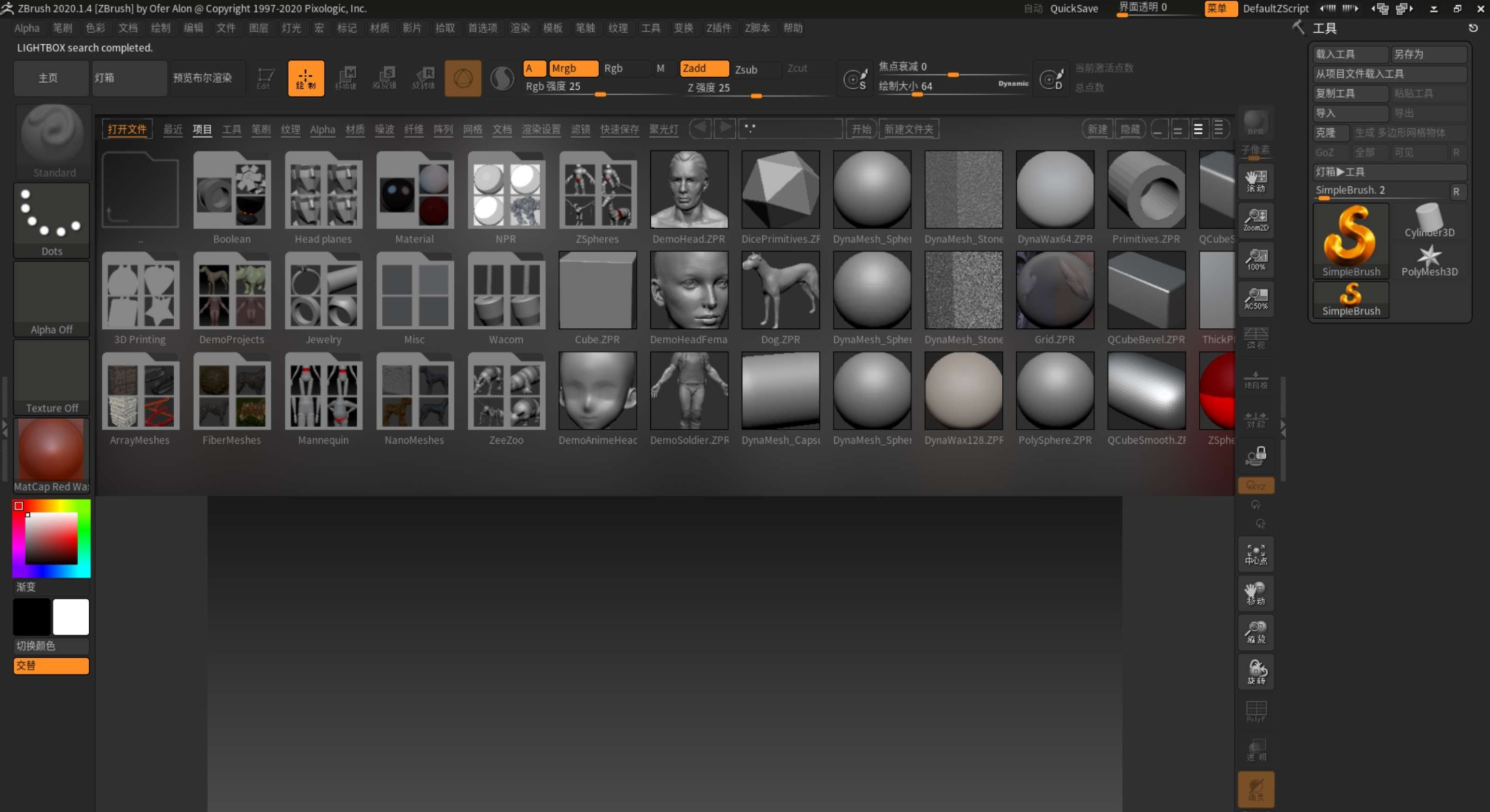Click the AC50% half-size icon
Viewport: 1490px width, 812px height.
tap(1256, 298)
